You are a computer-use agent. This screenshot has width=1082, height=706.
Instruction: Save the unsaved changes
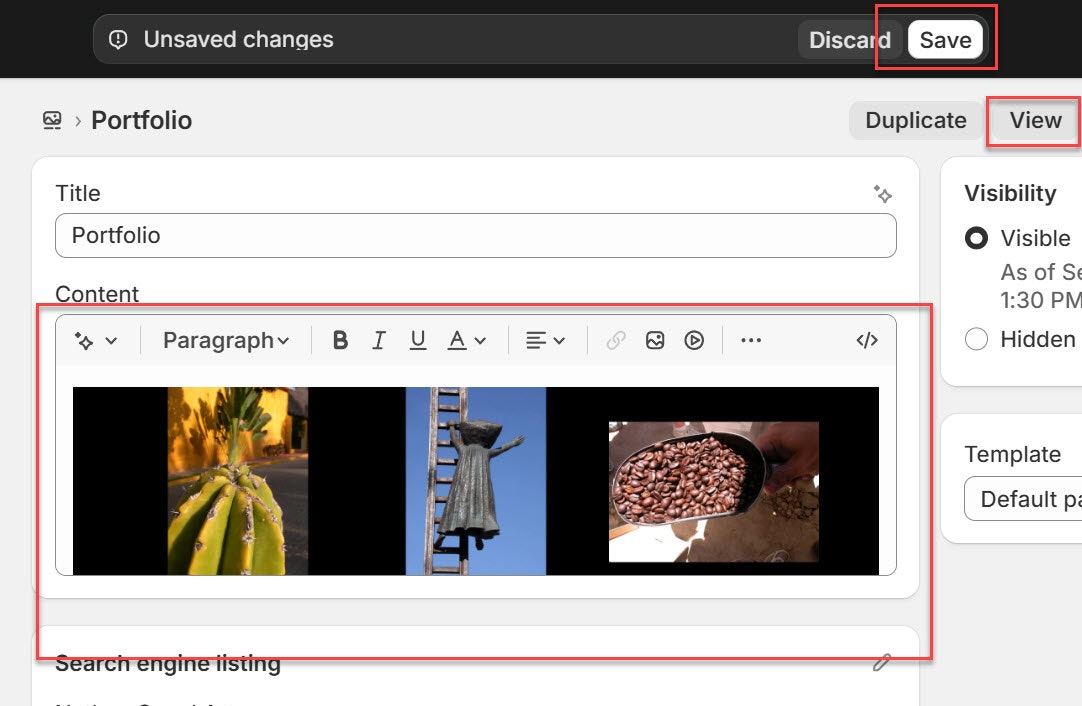945,40
